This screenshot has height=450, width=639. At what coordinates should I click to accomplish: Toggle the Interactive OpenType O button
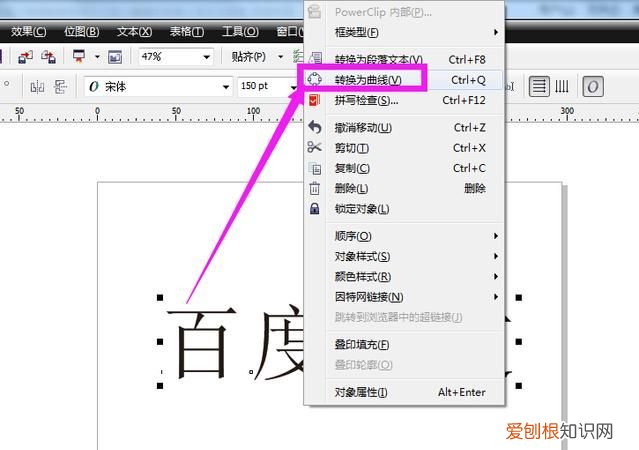pyautogui.click(x=593, y=86)
